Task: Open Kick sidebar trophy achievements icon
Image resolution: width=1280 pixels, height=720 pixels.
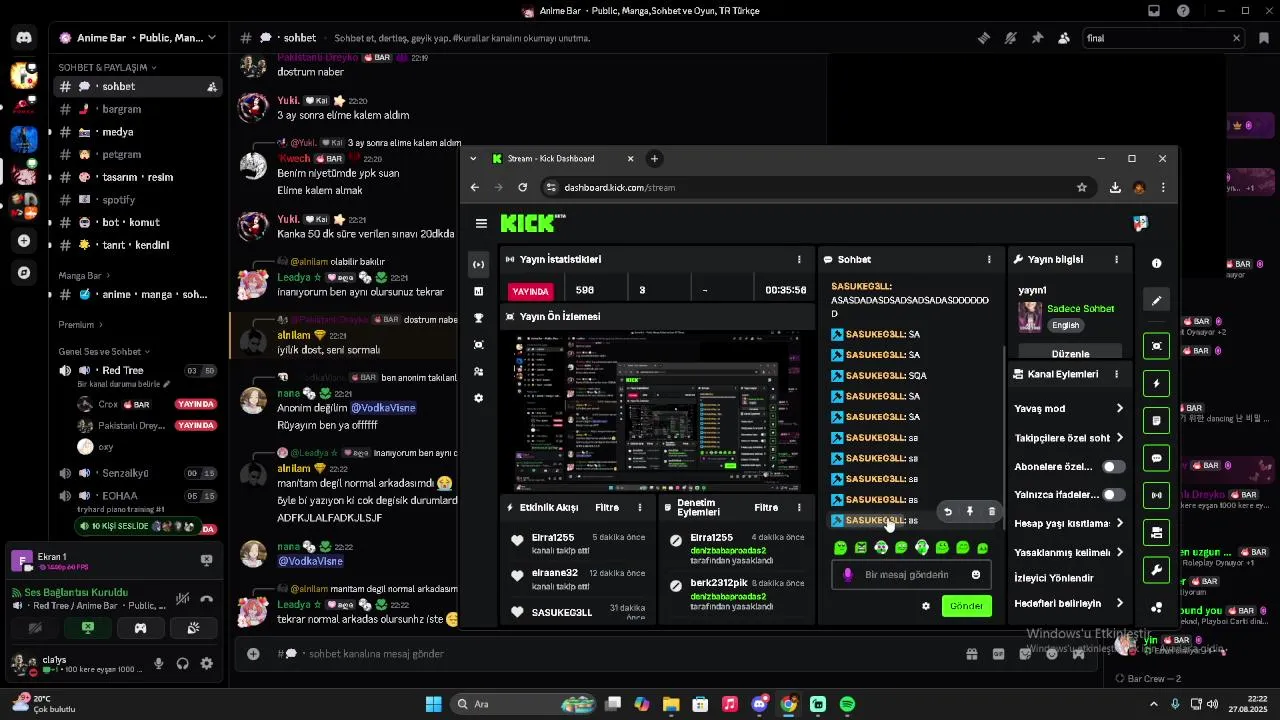Action: 478,318
